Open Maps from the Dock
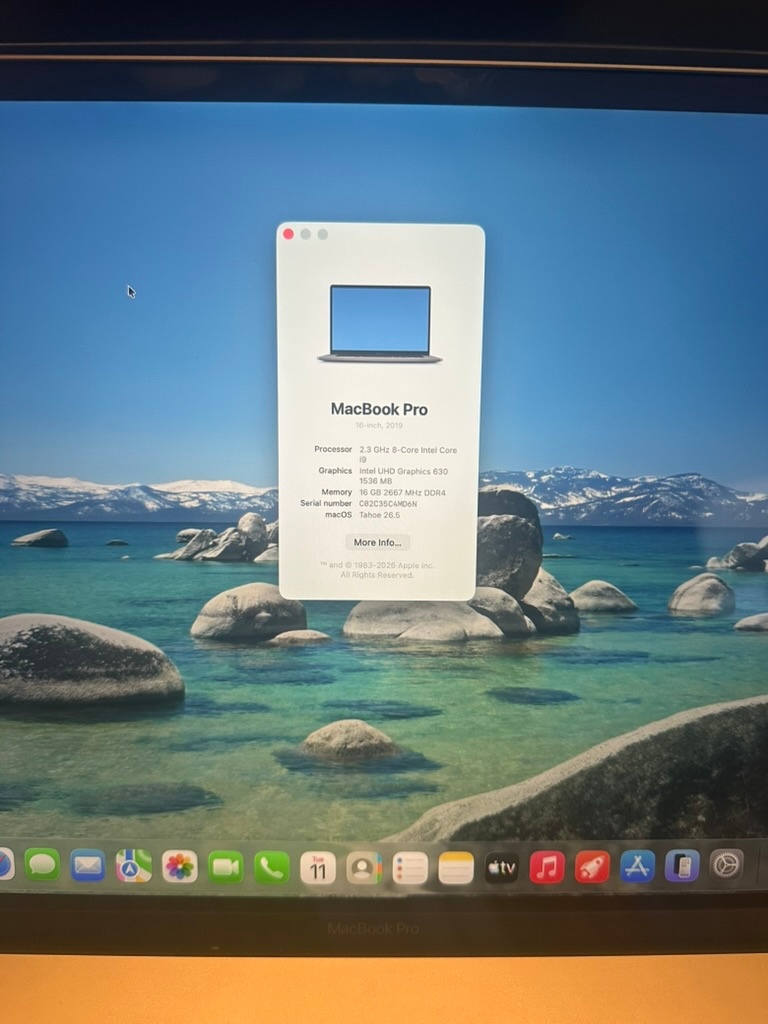The image size is (768, 1024). [134, 866]
